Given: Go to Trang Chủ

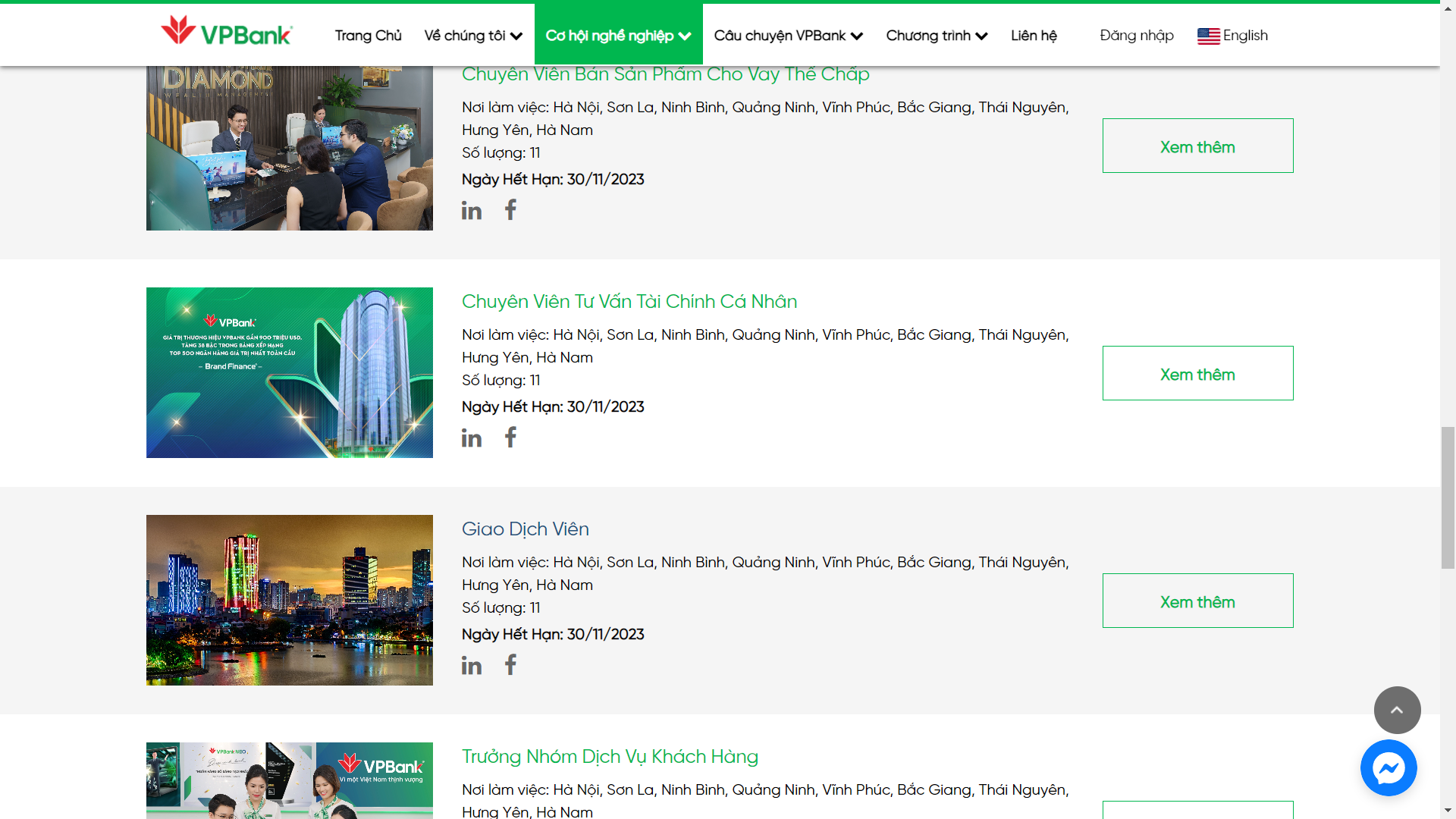Looking at the screenshot, I should [x=369, y=36].
